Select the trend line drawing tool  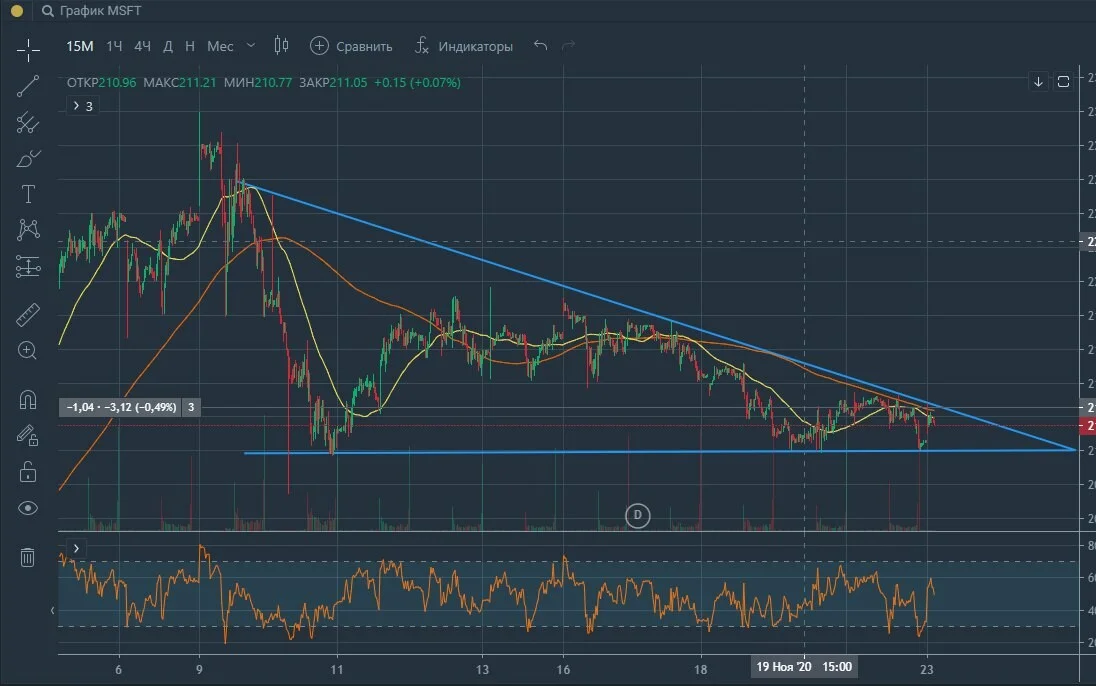[28, 86]
